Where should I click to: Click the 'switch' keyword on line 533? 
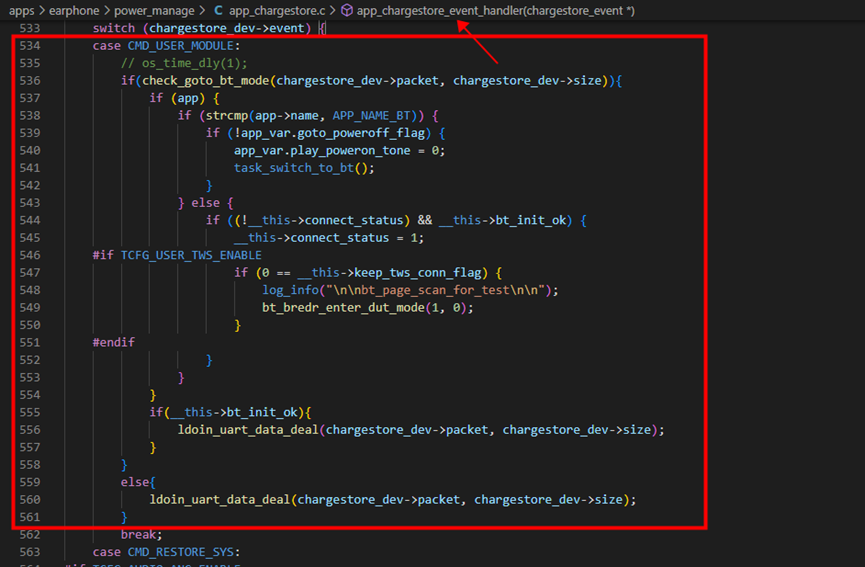point(114,28)
